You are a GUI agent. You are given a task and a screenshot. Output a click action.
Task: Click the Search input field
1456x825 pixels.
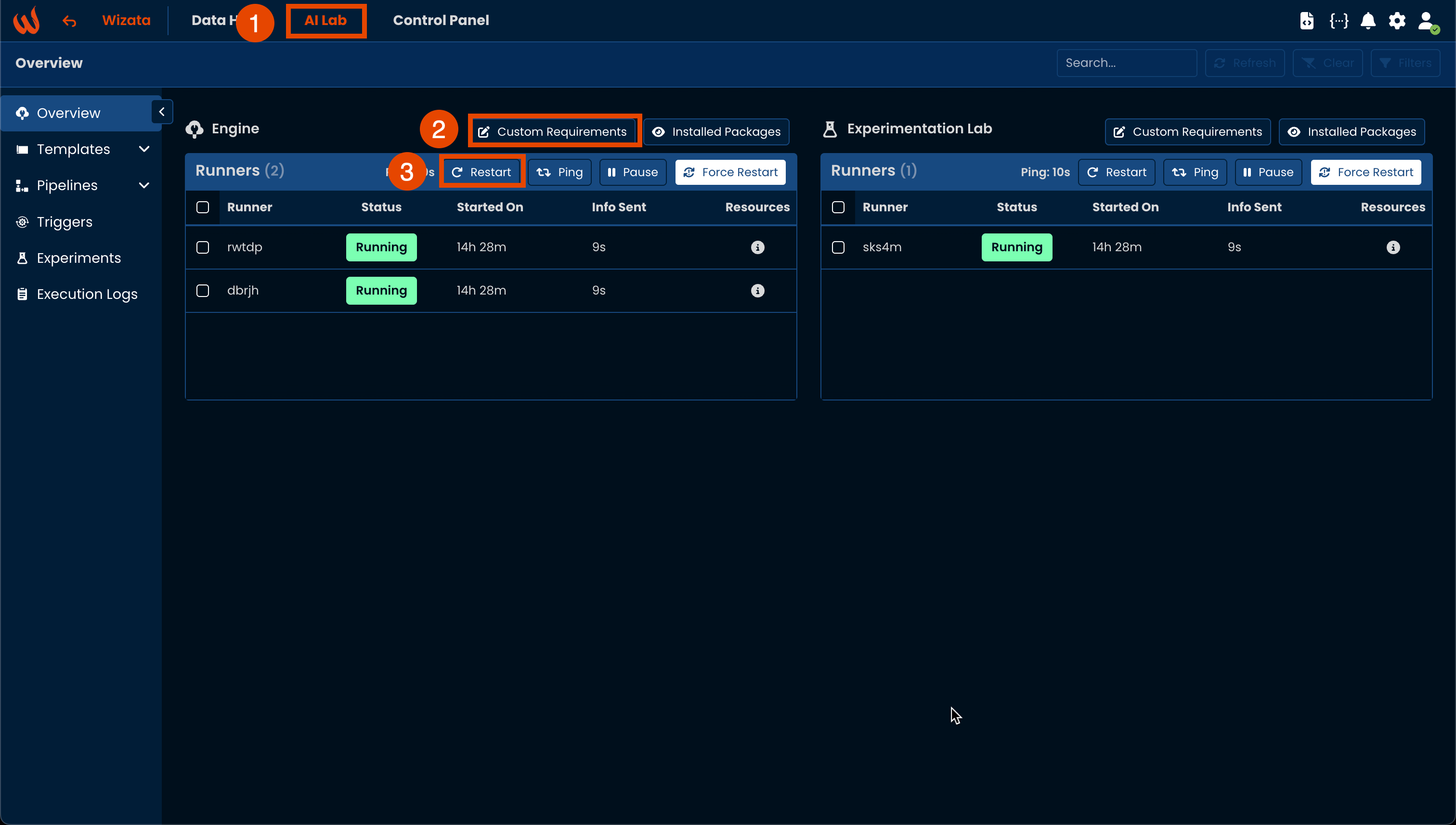(x=1126, y=63)
